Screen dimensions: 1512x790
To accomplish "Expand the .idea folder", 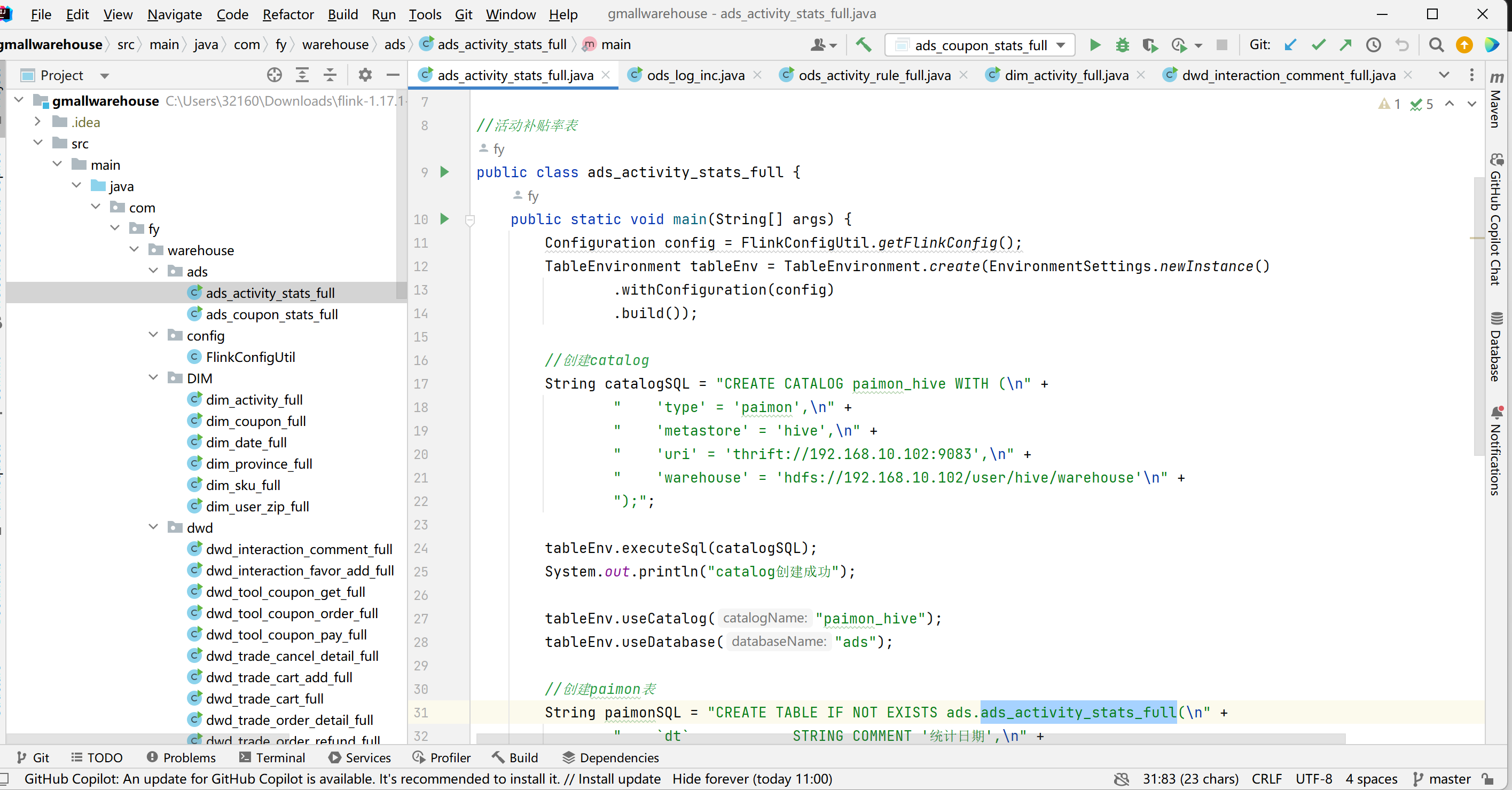I will pos(37,121).
